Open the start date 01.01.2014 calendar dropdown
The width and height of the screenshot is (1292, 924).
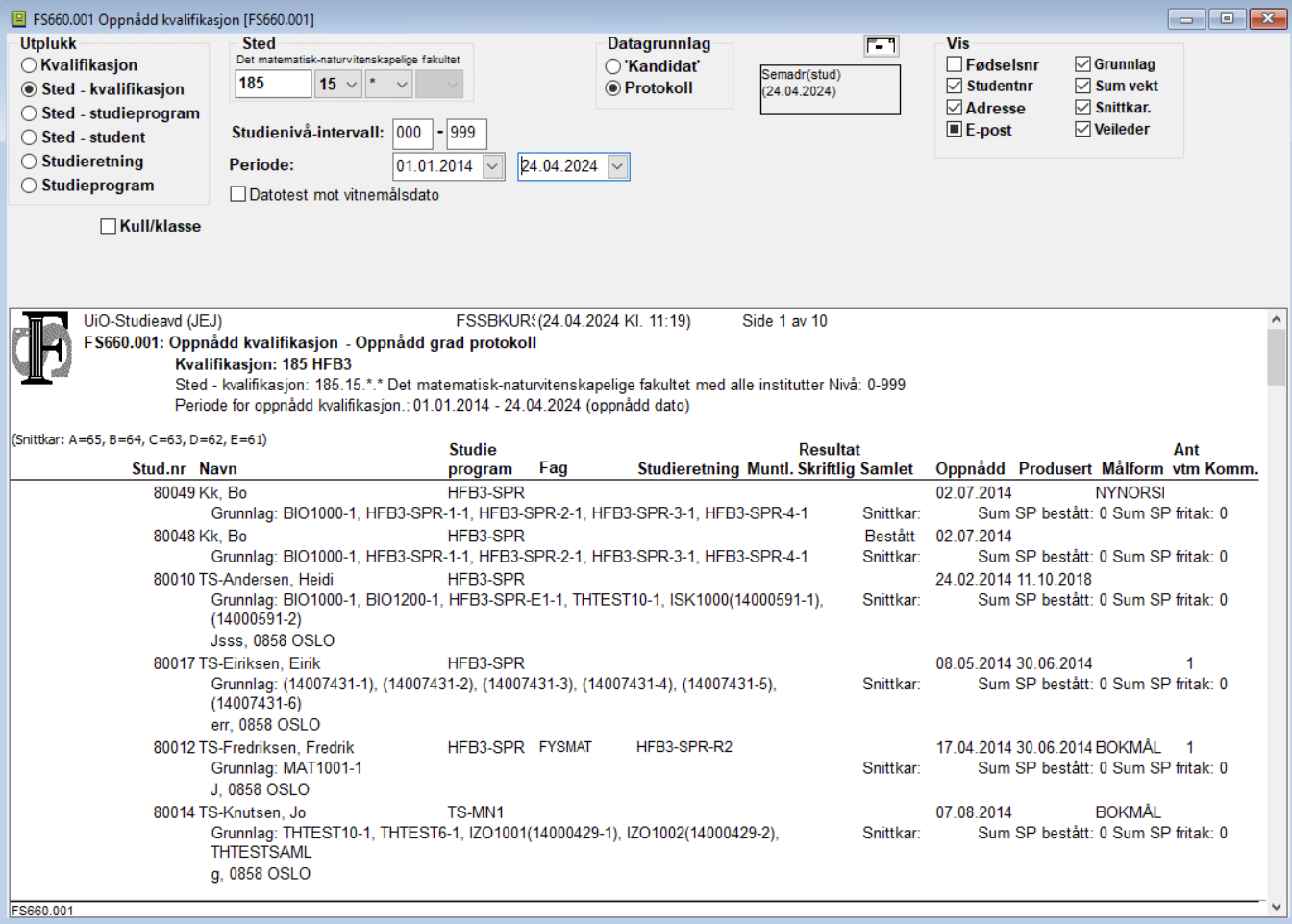coord(492,166)
